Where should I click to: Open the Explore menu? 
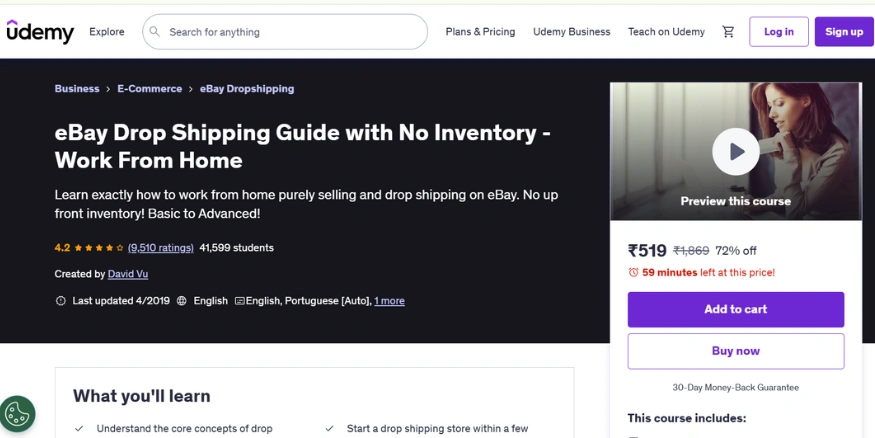(107, 32)
